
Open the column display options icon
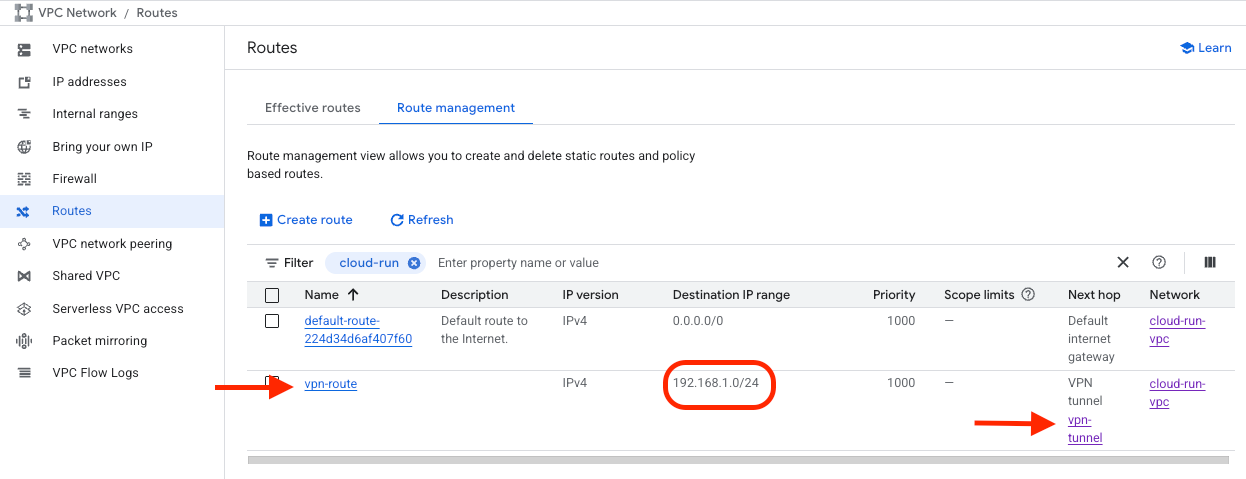click(x=1210, y=263)
